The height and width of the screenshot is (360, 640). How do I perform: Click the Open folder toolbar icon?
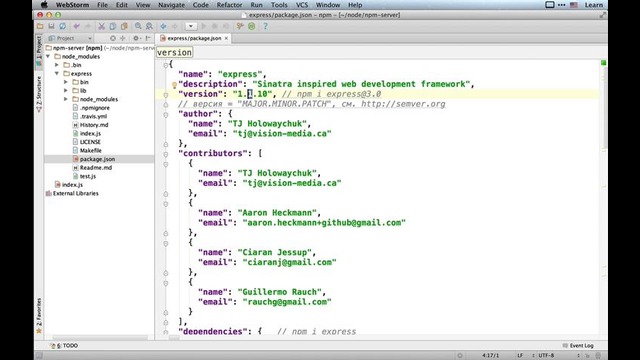(x=40, y=26)
